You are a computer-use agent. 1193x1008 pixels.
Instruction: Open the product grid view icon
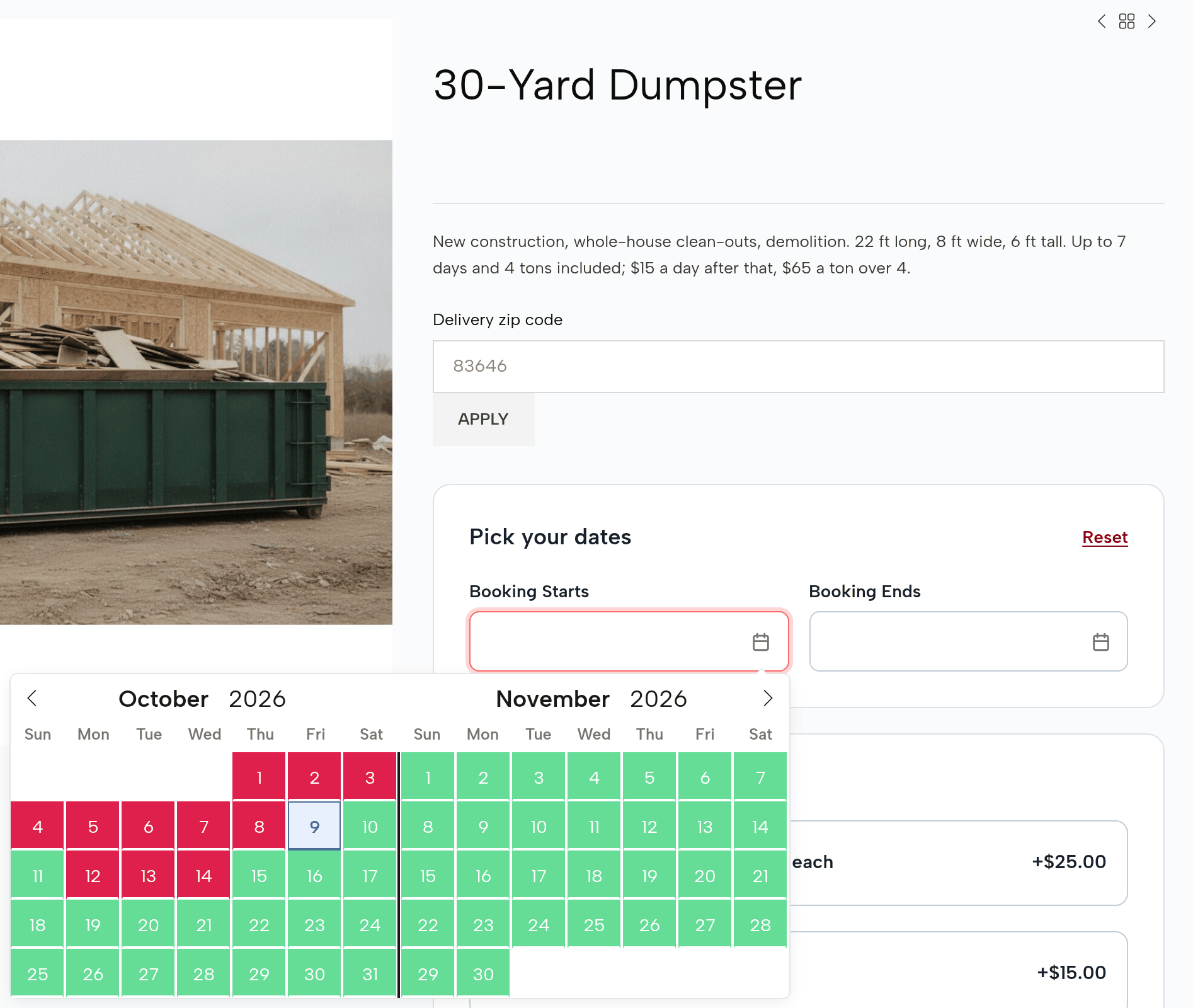click(1127, 21)
